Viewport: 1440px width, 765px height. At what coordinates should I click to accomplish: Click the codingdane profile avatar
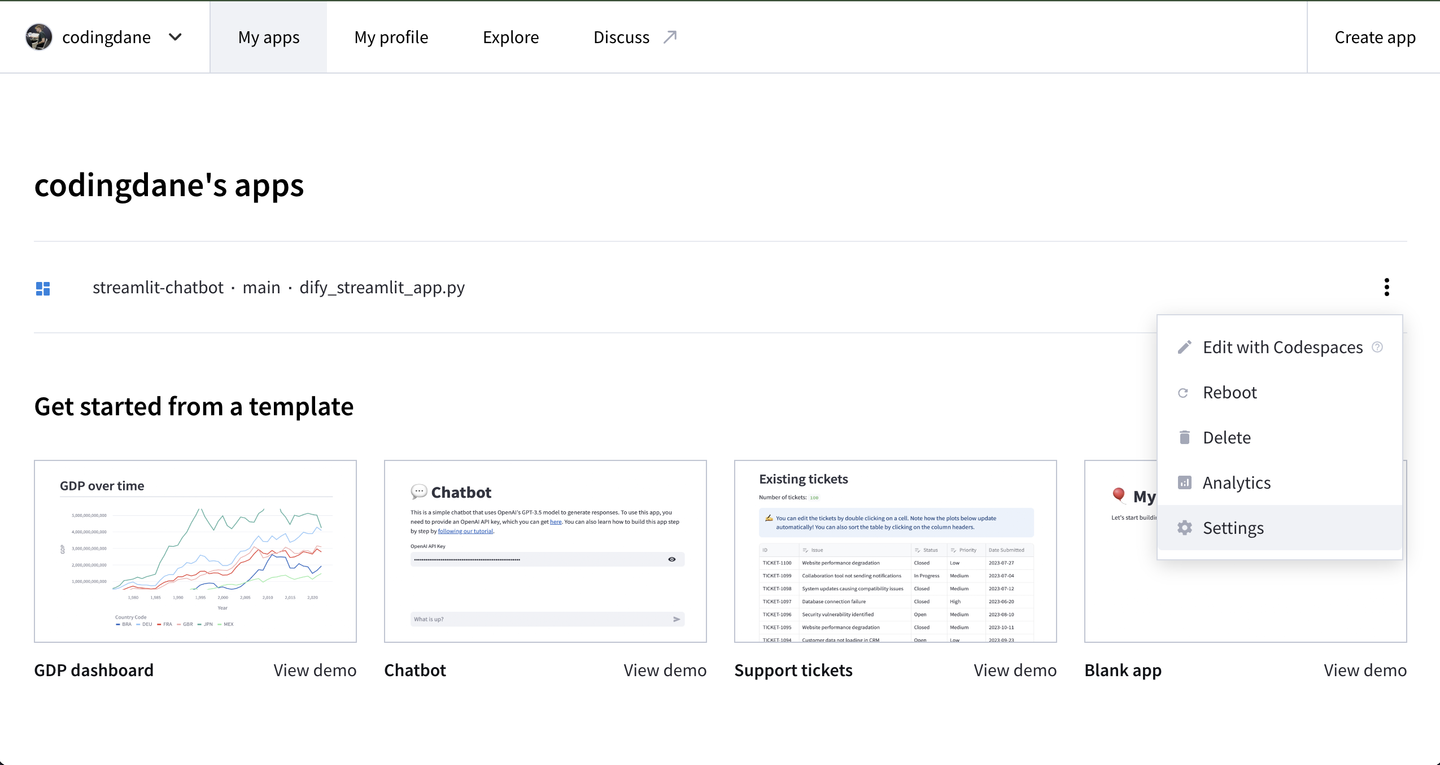click(x=39, y=37)
